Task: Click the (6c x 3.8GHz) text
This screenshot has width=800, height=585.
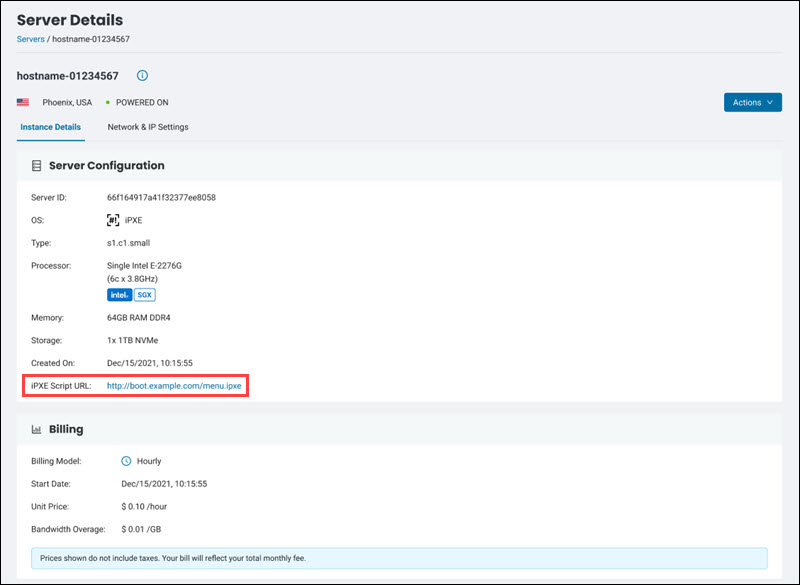Action: (x=133, y=279)
